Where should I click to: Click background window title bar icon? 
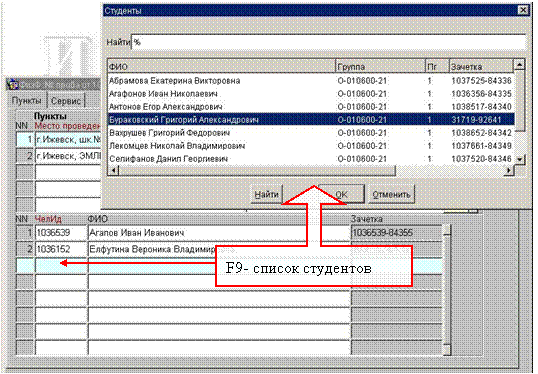point(13,84)
